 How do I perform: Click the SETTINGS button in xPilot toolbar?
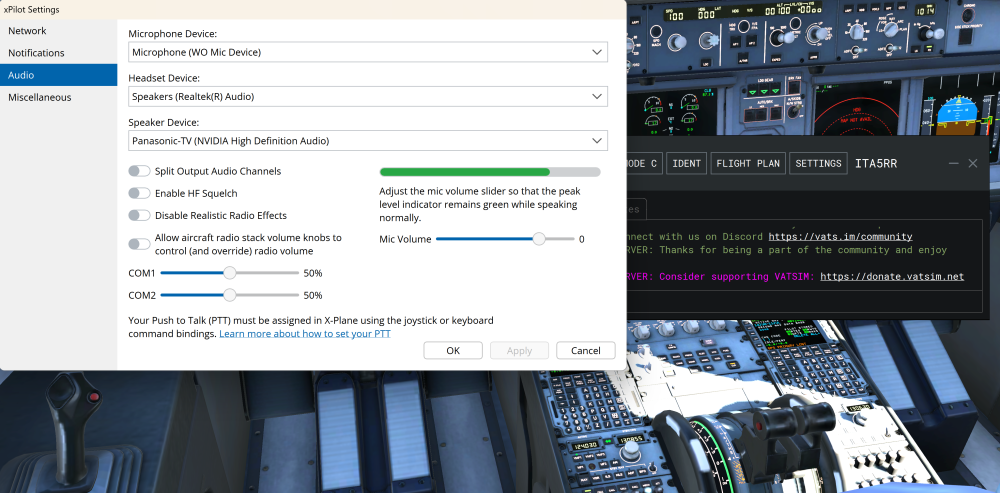818,163
